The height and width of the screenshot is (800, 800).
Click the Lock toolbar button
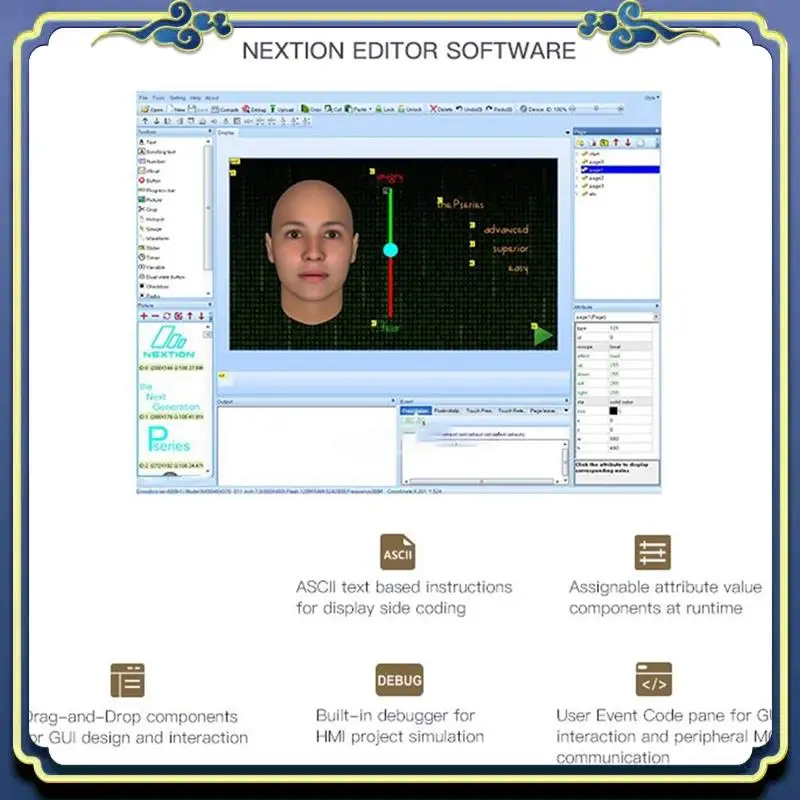385,109
